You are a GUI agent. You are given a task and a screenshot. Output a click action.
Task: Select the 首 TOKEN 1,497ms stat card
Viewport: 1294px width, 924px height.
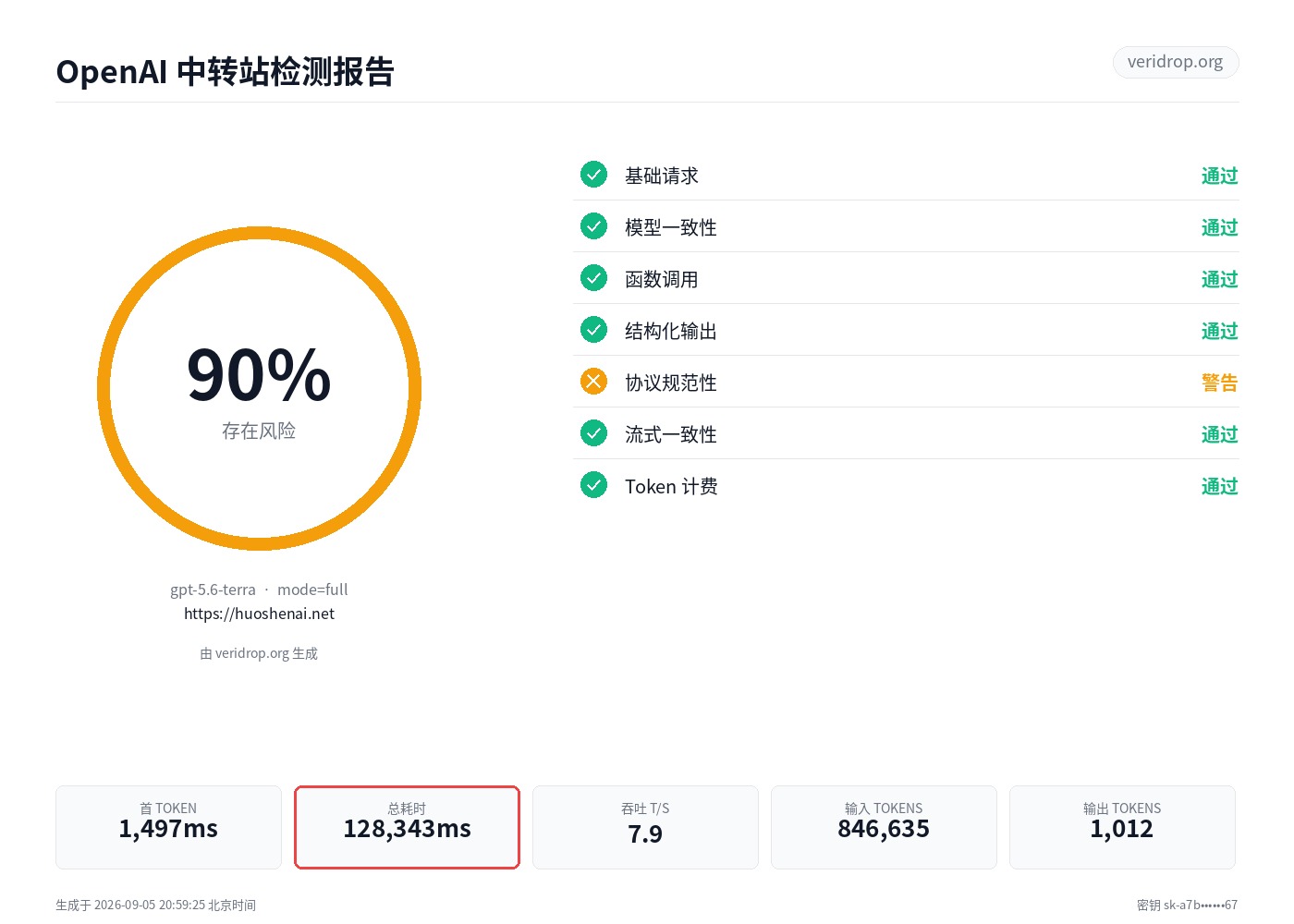pos(168,827)
